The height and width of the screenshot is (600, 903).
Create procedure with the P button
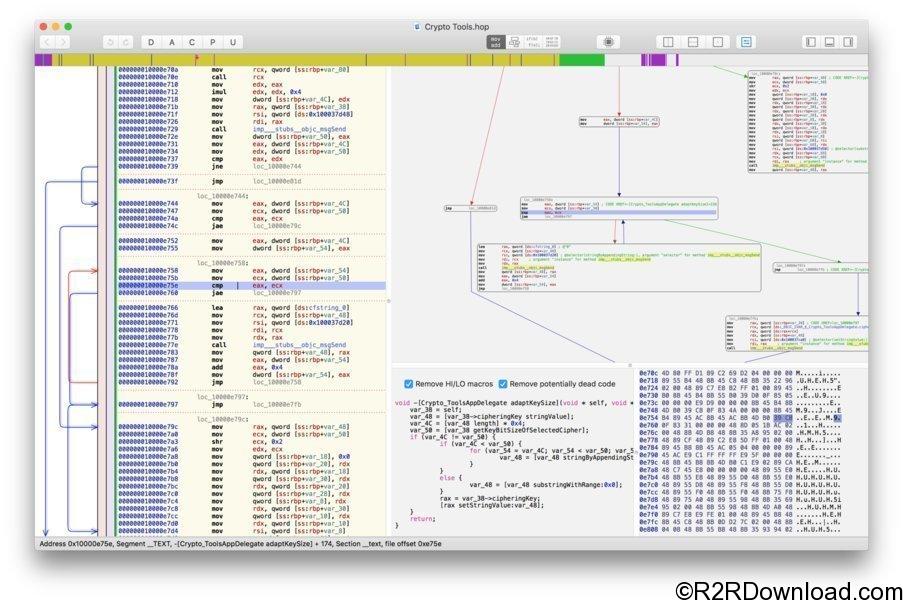[x=211, y=42]
